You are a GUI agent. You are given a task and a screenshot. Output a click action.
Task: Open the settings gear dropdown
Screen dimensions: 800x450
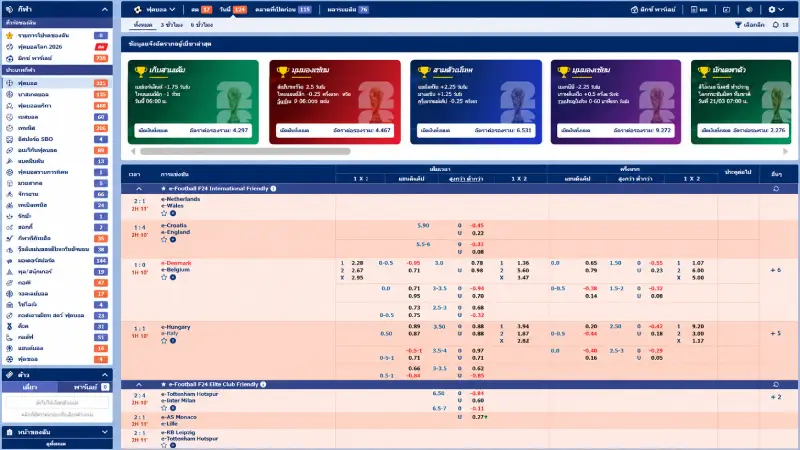pyautogui.click(x=776, y=9)
